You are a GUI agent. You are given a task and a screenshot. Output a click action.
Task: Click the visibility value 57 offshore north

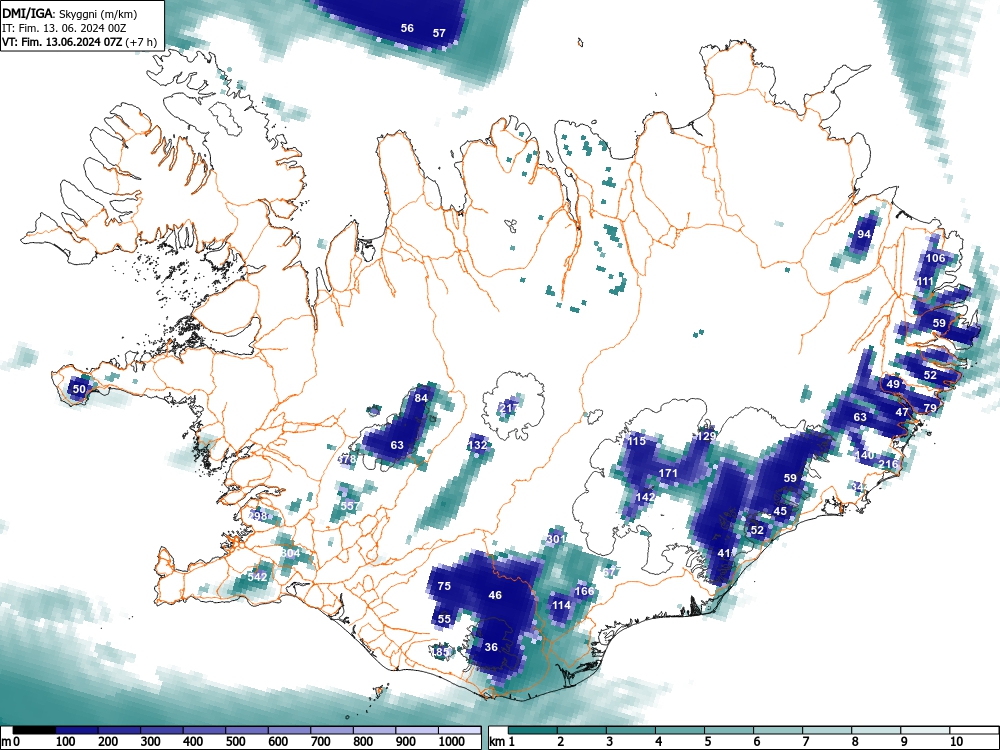click(x=439, y=33)
